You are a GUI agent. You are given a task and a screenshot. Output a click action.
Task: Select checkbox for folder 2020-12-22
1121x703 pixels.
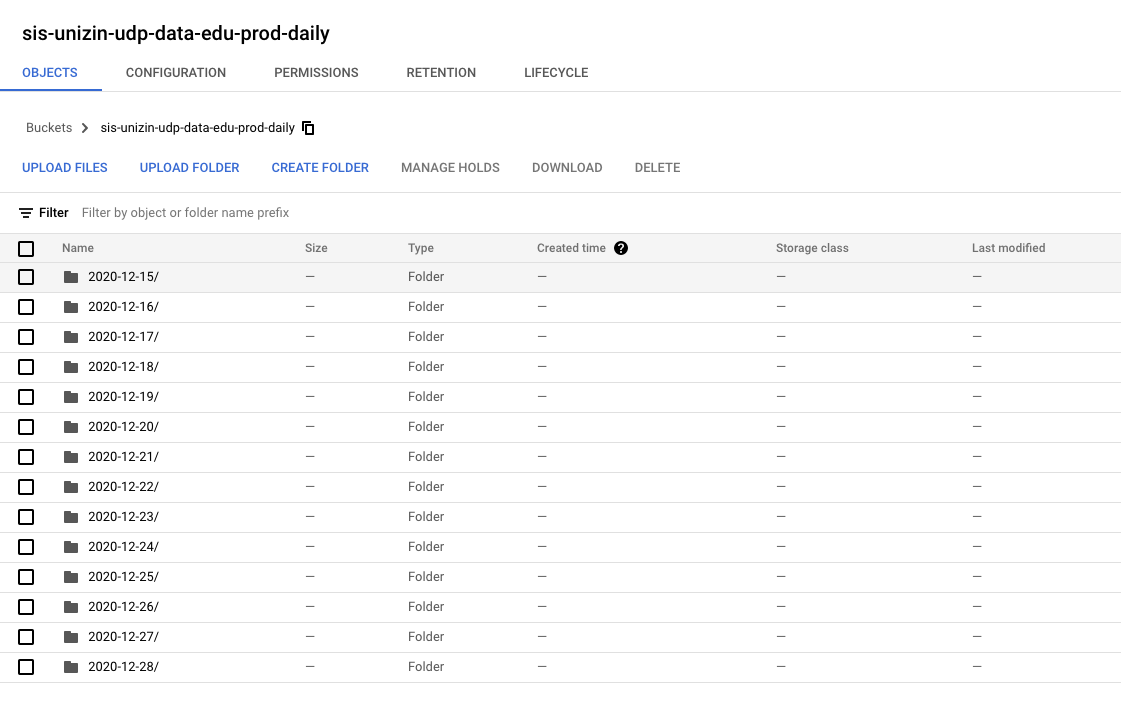tap(26, 487)
